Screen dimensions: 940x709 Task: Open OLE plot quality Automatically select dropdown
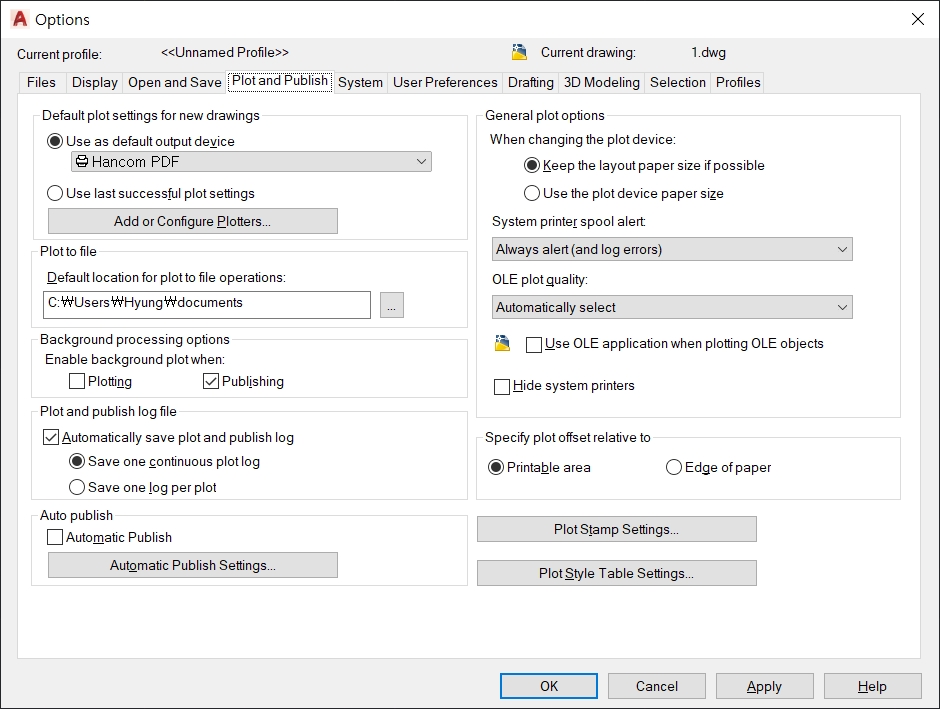point(672,307)
